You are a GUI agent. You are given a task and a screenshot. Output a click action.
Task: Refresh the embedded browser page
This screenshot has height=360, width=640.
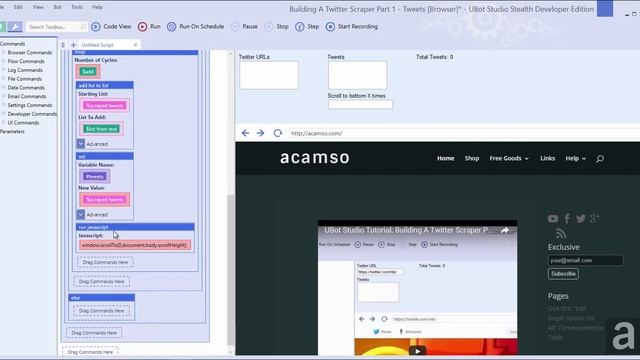[x=278, y=133]
